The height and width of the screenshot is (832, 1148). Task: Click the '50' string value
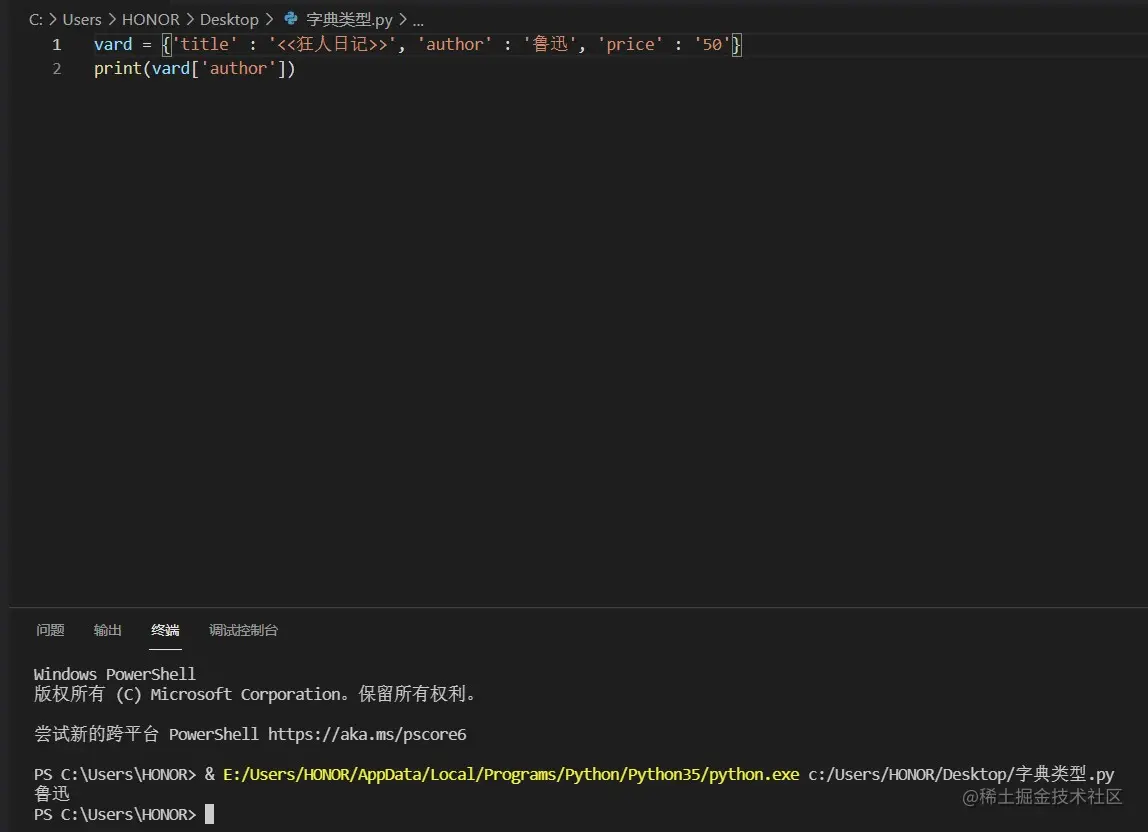click(x=712, y=45)
